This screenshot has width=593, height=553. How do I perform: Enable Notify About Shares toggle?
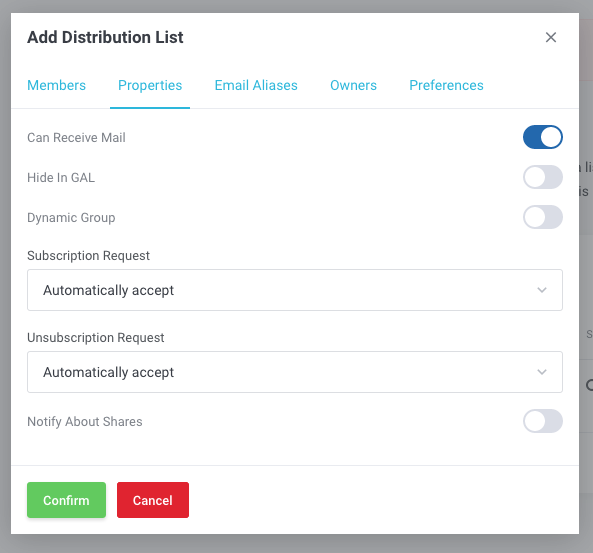pyautogui.click(x=543, y=421)
